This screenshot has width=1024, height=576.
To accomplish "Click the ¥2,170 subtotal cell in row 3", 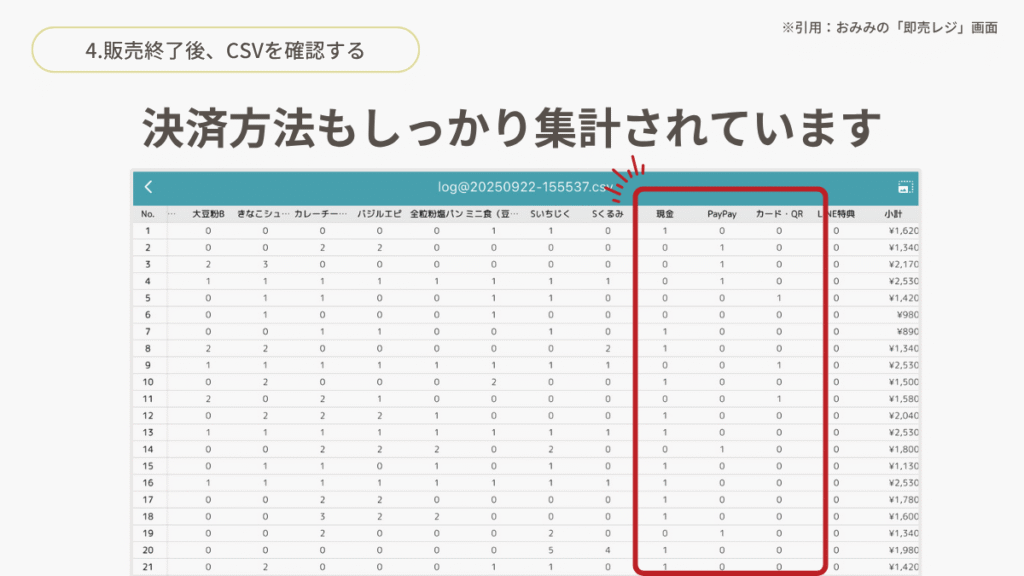I will pos(903,264).
